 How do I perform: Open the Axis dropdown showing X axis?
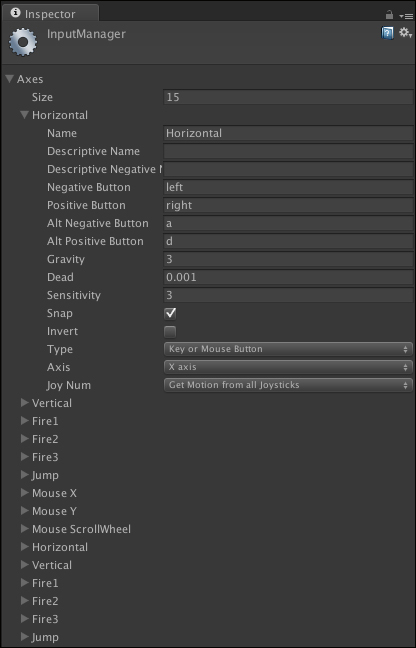(288, 367)
